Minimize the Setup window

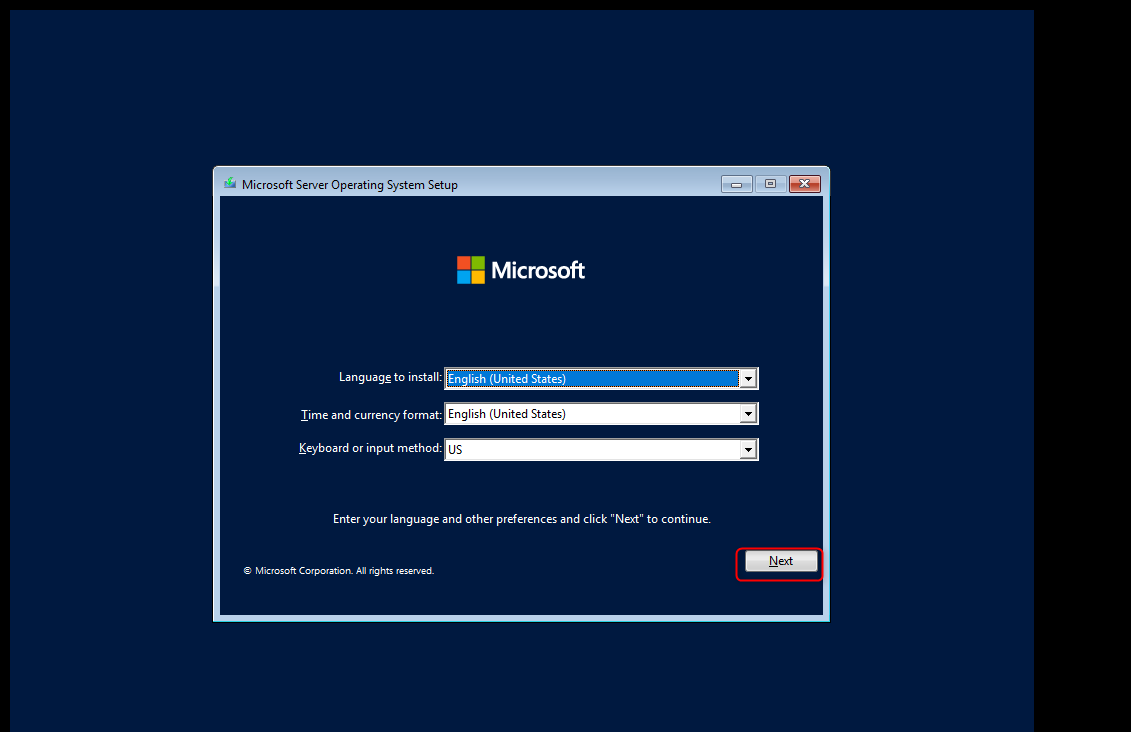pos(736,185)
